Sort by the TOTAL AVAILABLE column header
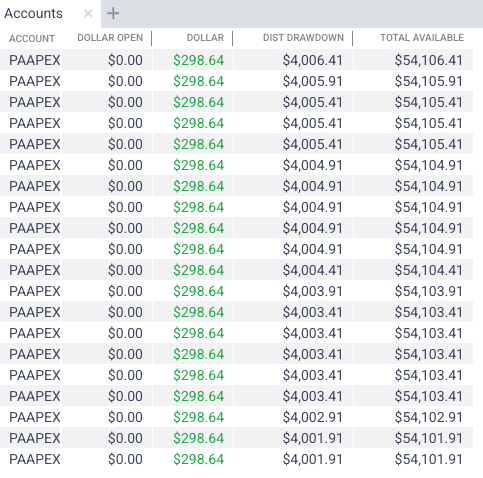This screenshot has width=483, height=478. coord(422,38)
